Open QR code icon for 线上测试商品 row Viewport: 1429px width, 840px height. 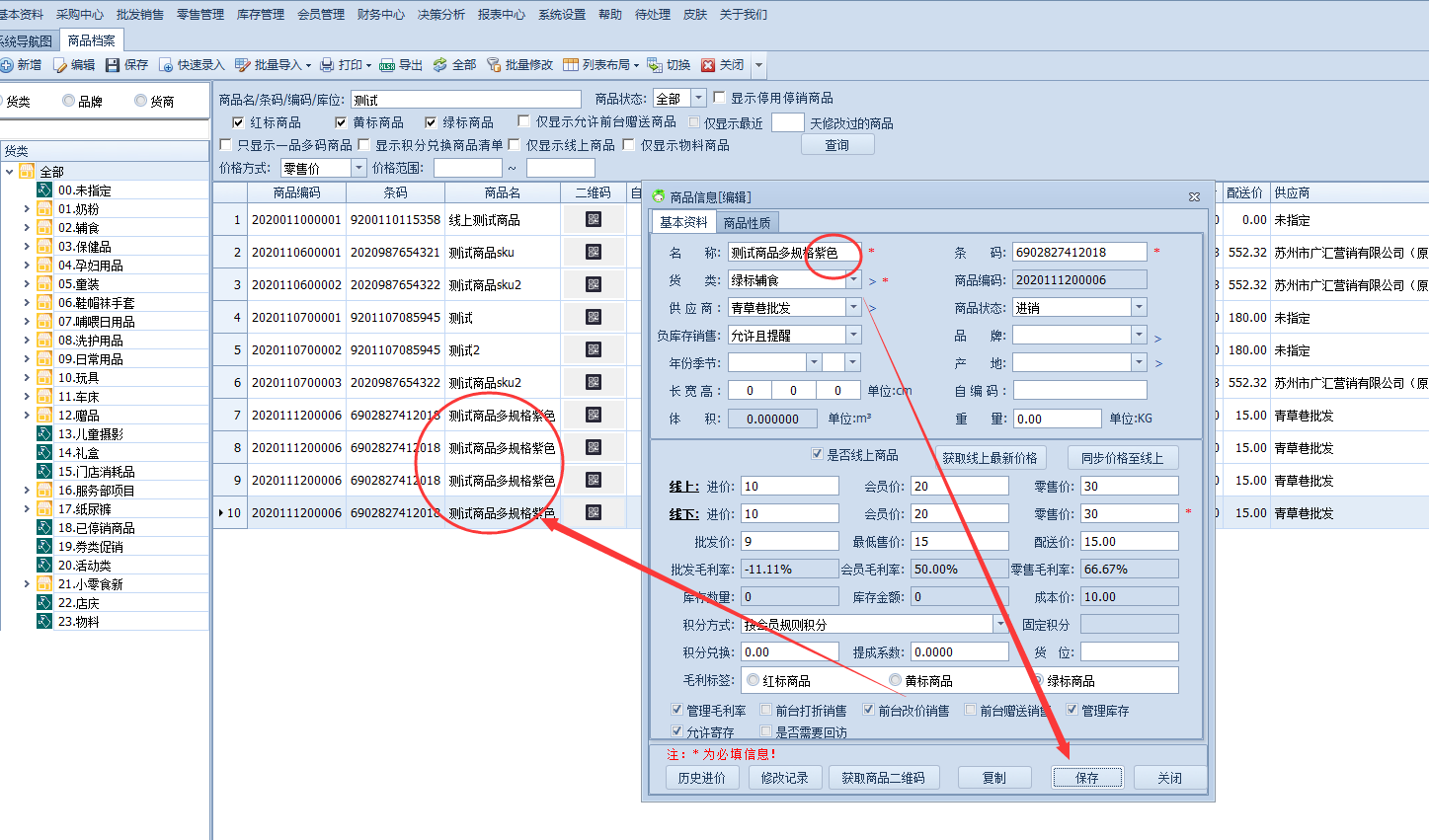click(x=594, y=219)
